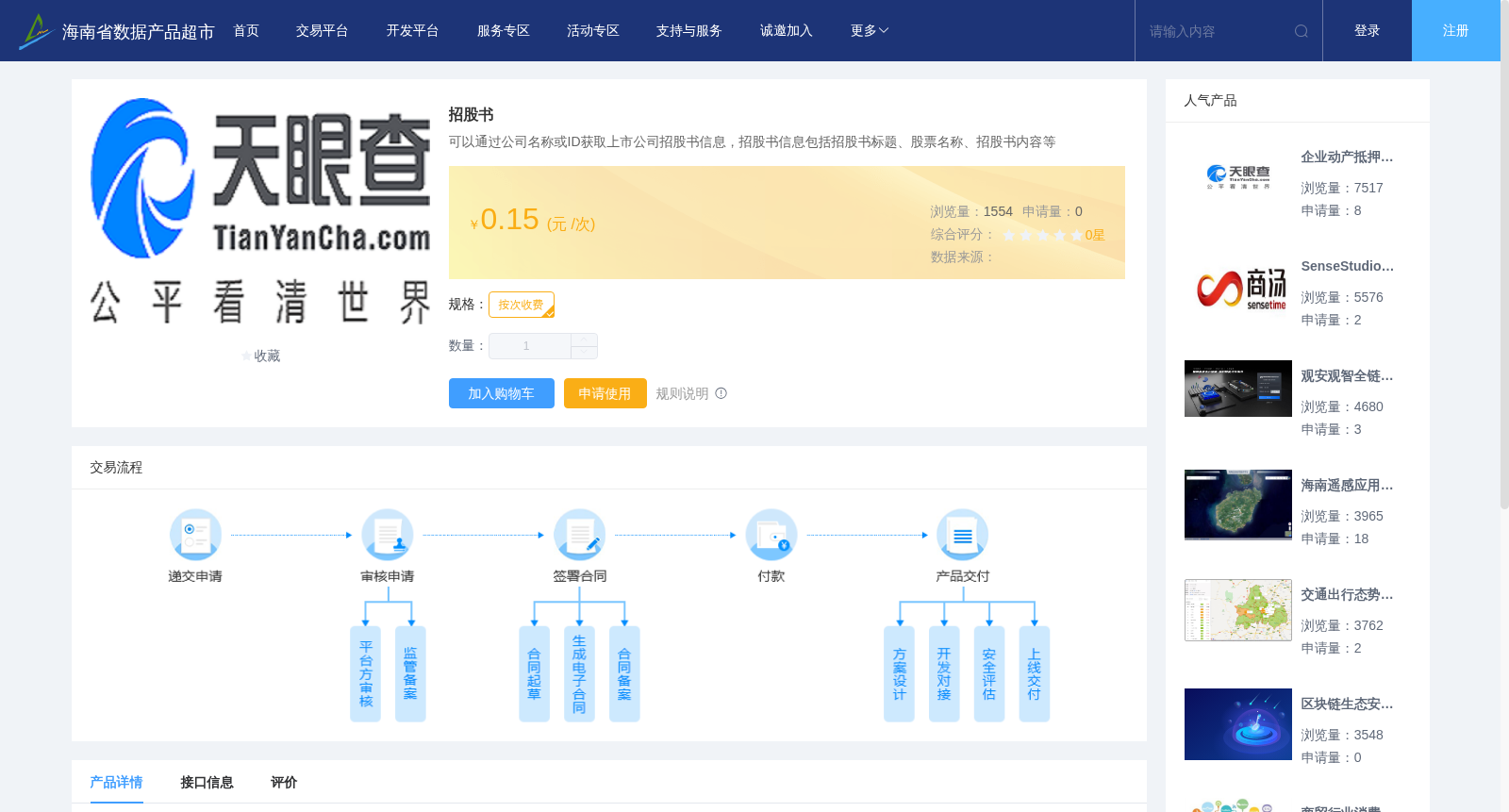Open the SenseStudio sensetime thumbnail
The image size is (1509, 812).
1238,287
